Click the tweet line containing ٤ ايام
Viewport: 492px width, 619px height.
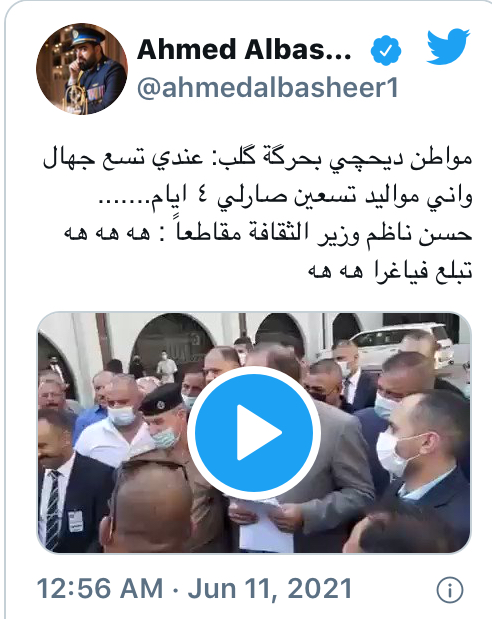(x=285, y=196)
